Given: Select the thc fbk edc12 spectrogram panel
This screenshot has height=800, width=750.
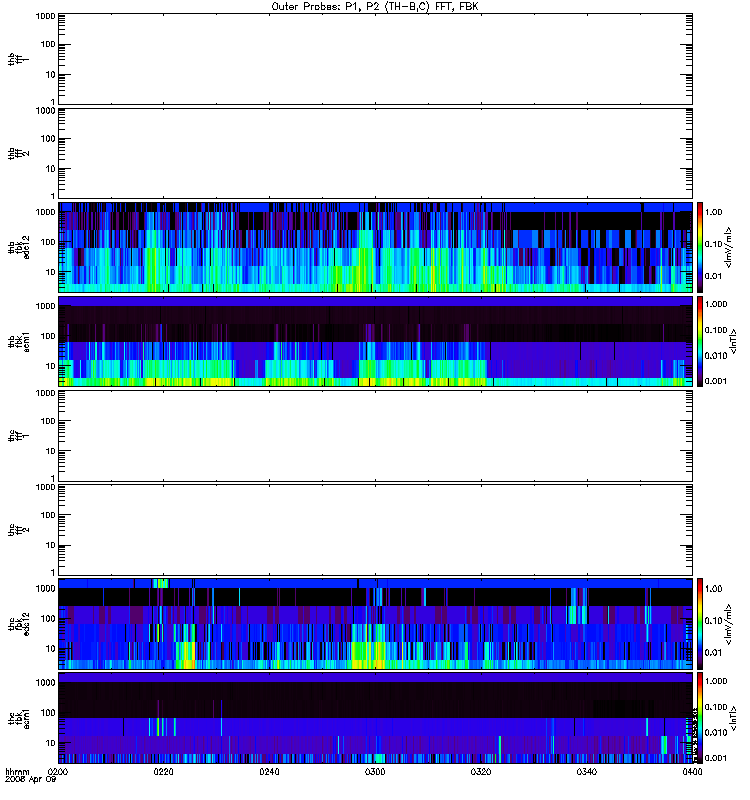Looking at the screenshot, I should 375,623.
